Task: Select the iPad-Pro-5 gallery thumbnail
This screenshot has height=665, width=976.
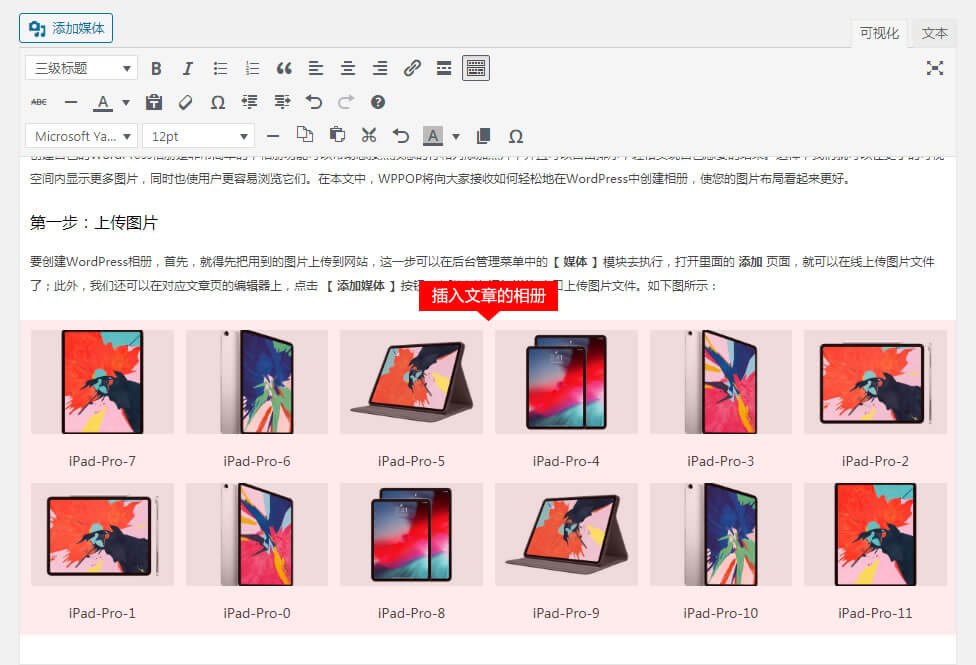Action: (411, 382)
